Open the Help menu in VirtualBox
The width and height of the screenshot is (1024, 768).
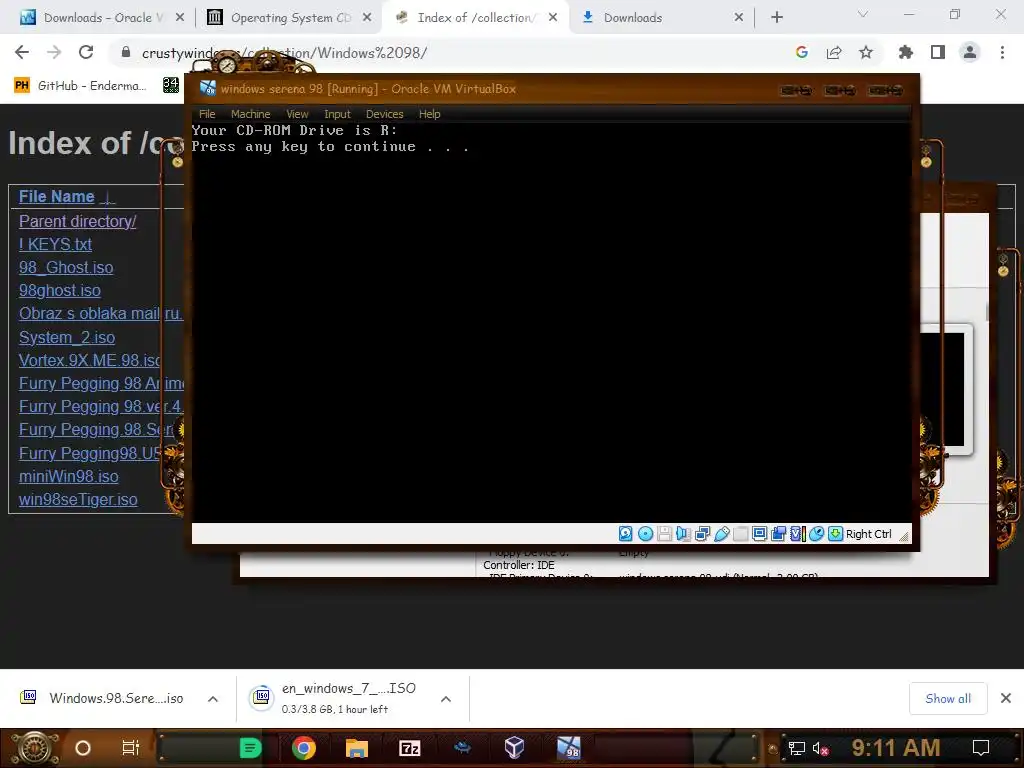pos(430,114)
